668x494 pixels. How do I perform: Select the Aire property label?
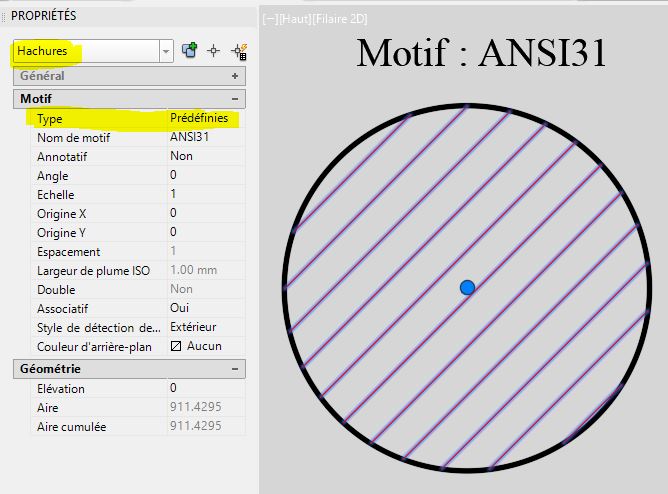point(48,408)
